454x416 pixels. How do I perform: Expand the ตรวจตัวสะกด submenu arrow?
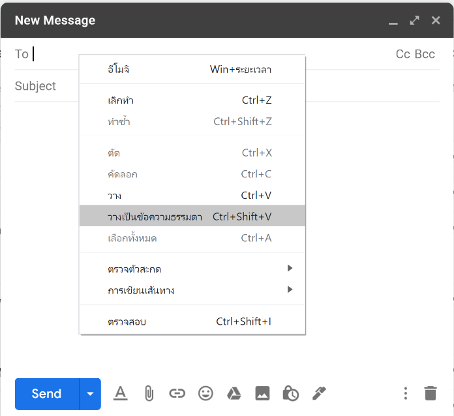pos(290,268)
